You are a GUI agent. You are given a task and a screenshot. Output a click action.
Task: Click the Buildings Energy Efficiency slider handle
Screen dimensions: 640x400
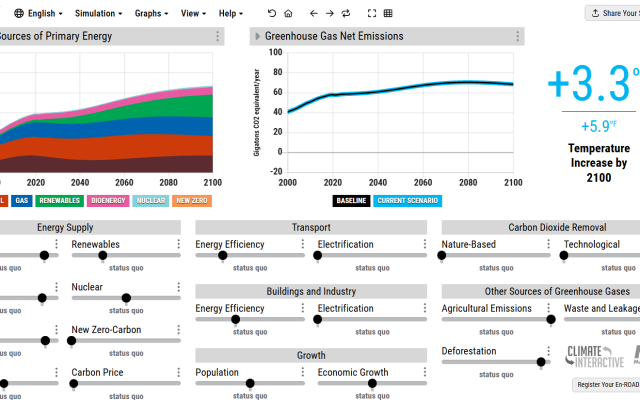pos(236,319)
